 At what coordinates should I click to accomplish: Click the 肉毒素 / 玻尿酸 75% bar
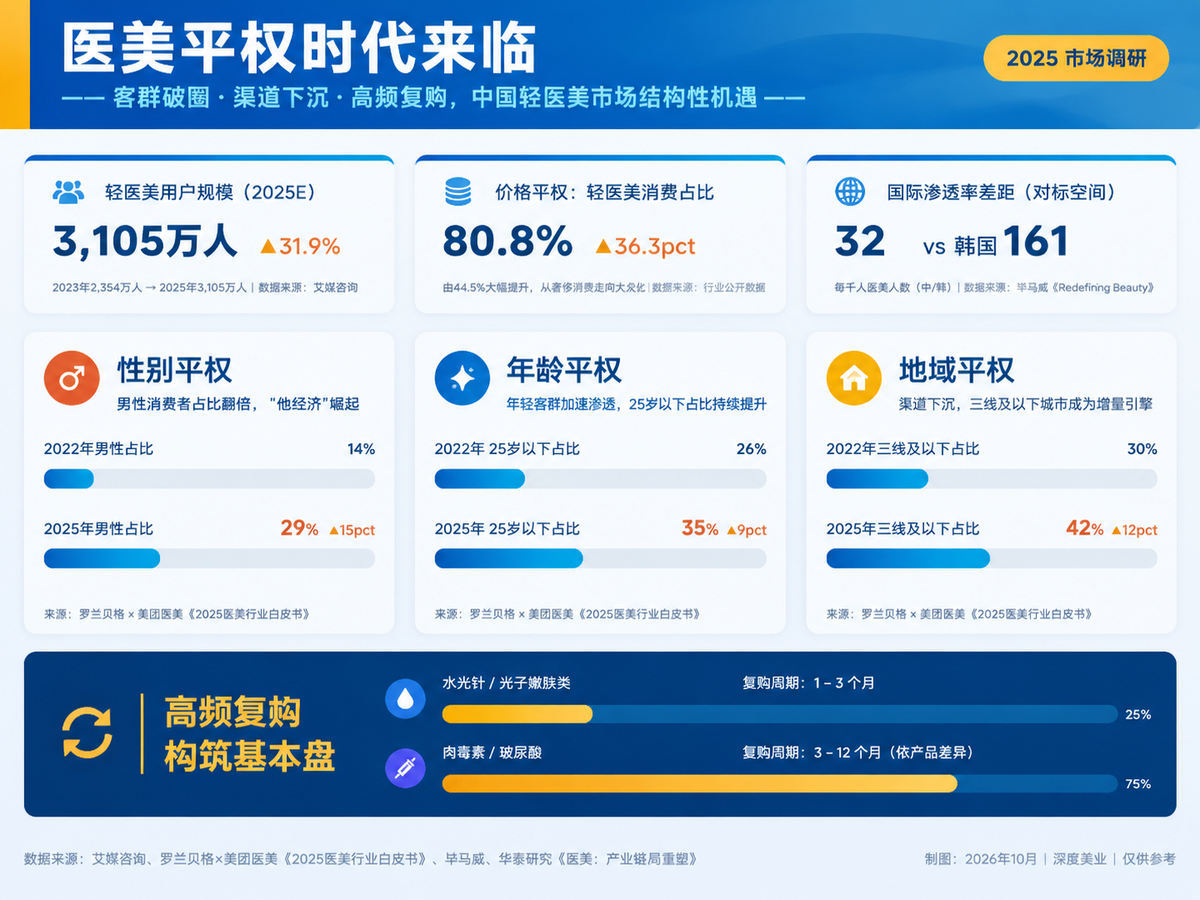tap(779, 783)
